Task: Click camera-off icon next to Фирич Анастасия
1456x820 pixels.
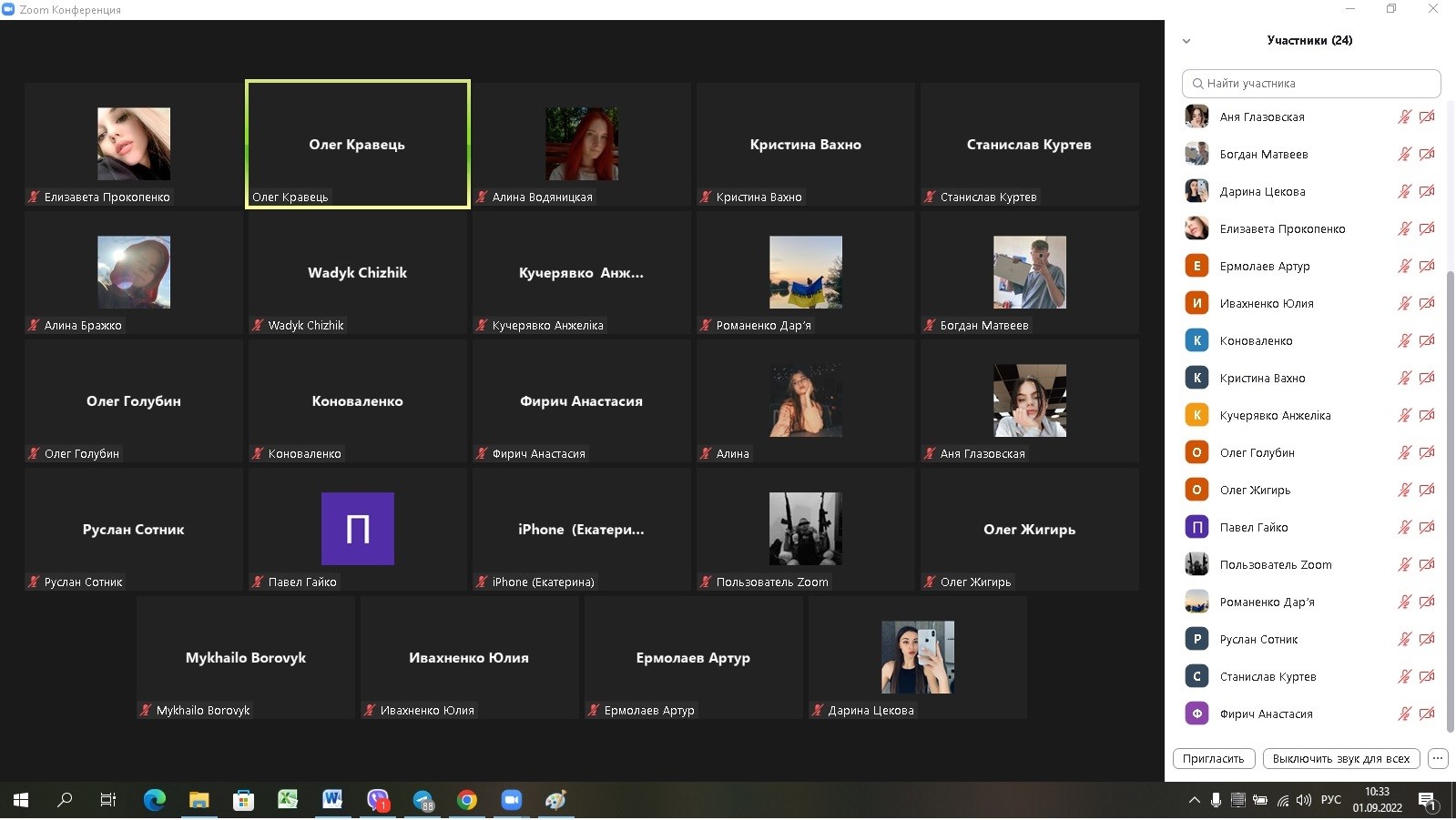Action: click(x=1427, y=714)
